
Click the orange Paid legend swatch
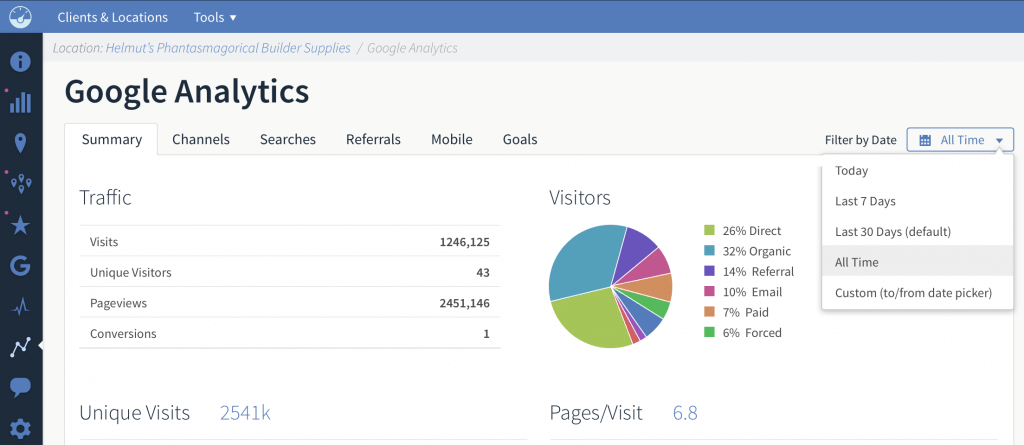(709, 312)
